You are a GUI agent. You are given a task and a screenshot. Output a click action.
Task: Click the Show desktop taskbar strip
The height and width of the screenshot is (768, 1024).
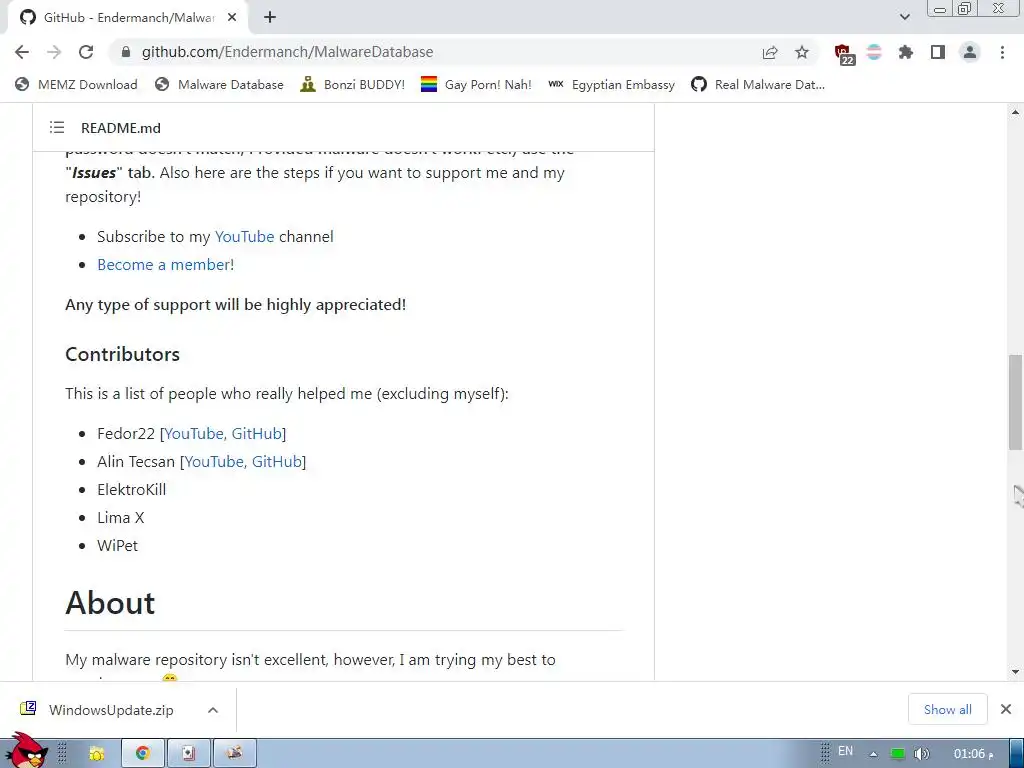[x=1016, y=754]
